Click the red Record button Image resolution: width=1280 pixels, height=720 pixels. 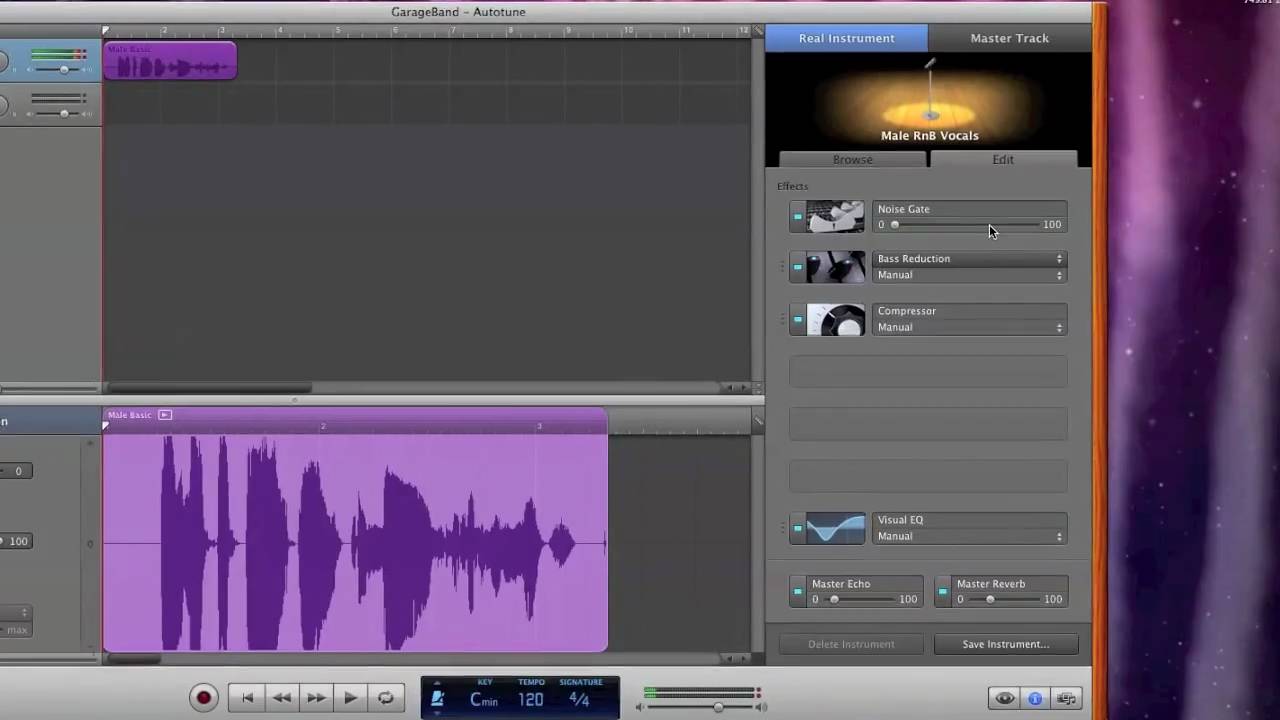pyautogui.click(x=203, y=698)
